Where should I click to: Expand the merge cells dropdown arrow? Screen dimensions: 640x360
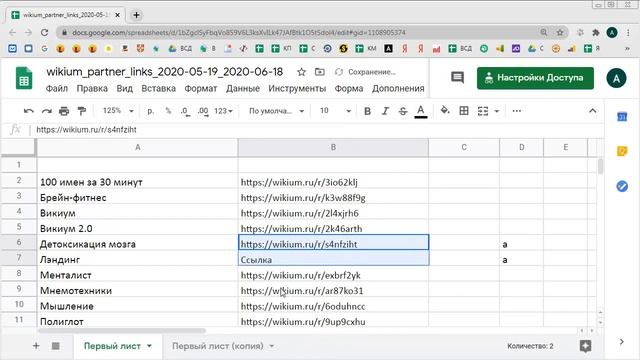pos(497,111)
